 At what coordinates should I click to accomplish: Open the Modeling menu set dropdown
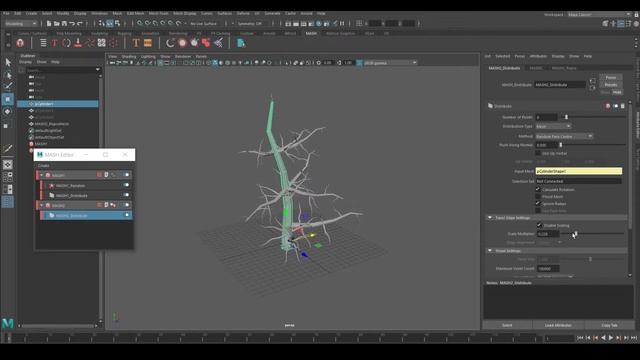tap(21, 24)
